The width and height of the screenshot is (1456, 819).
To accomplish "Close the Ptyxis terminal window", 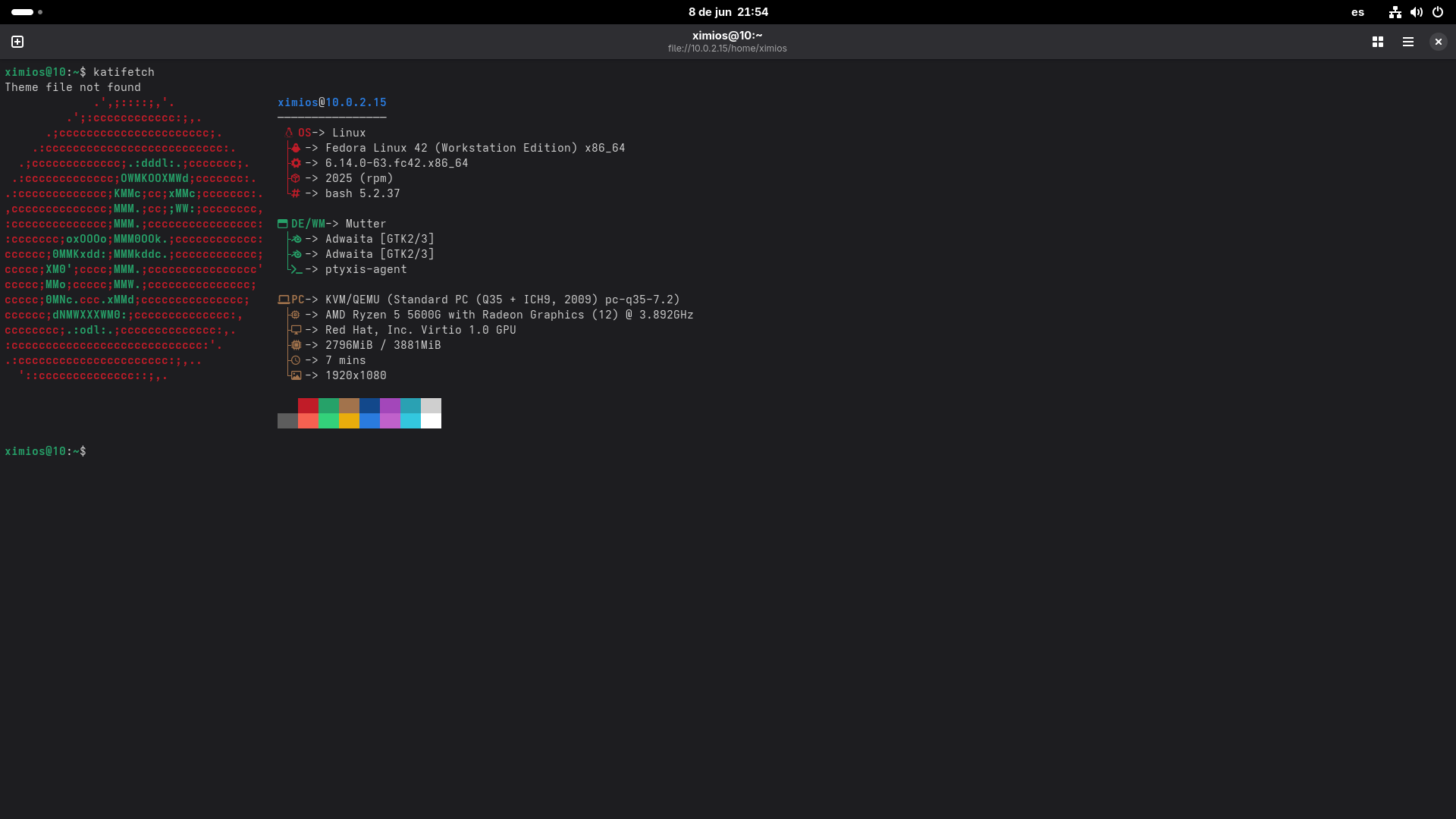I will pyautogui.click(x=1438, y=42).
